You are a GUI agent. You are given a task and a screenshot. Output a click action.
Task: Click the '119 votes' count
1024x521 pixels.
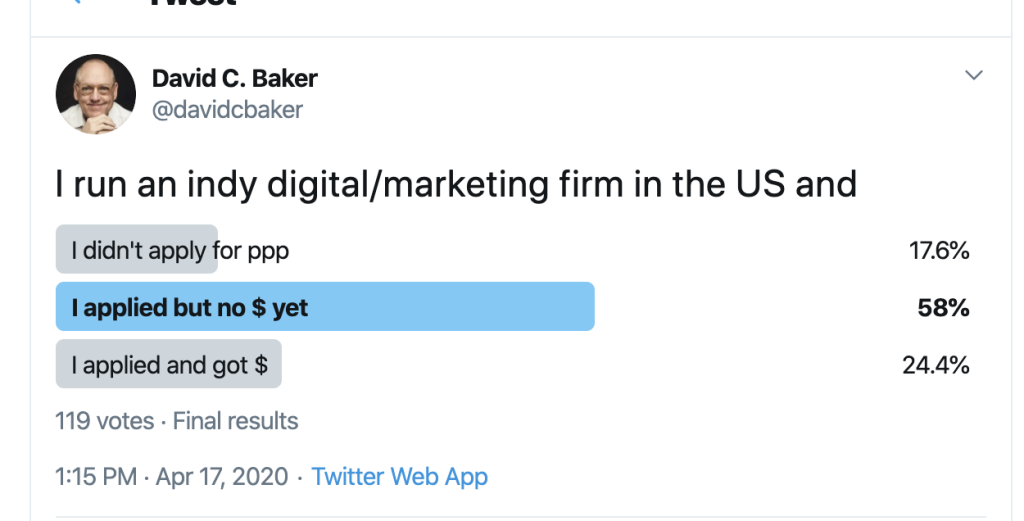[x=104, y=421]
